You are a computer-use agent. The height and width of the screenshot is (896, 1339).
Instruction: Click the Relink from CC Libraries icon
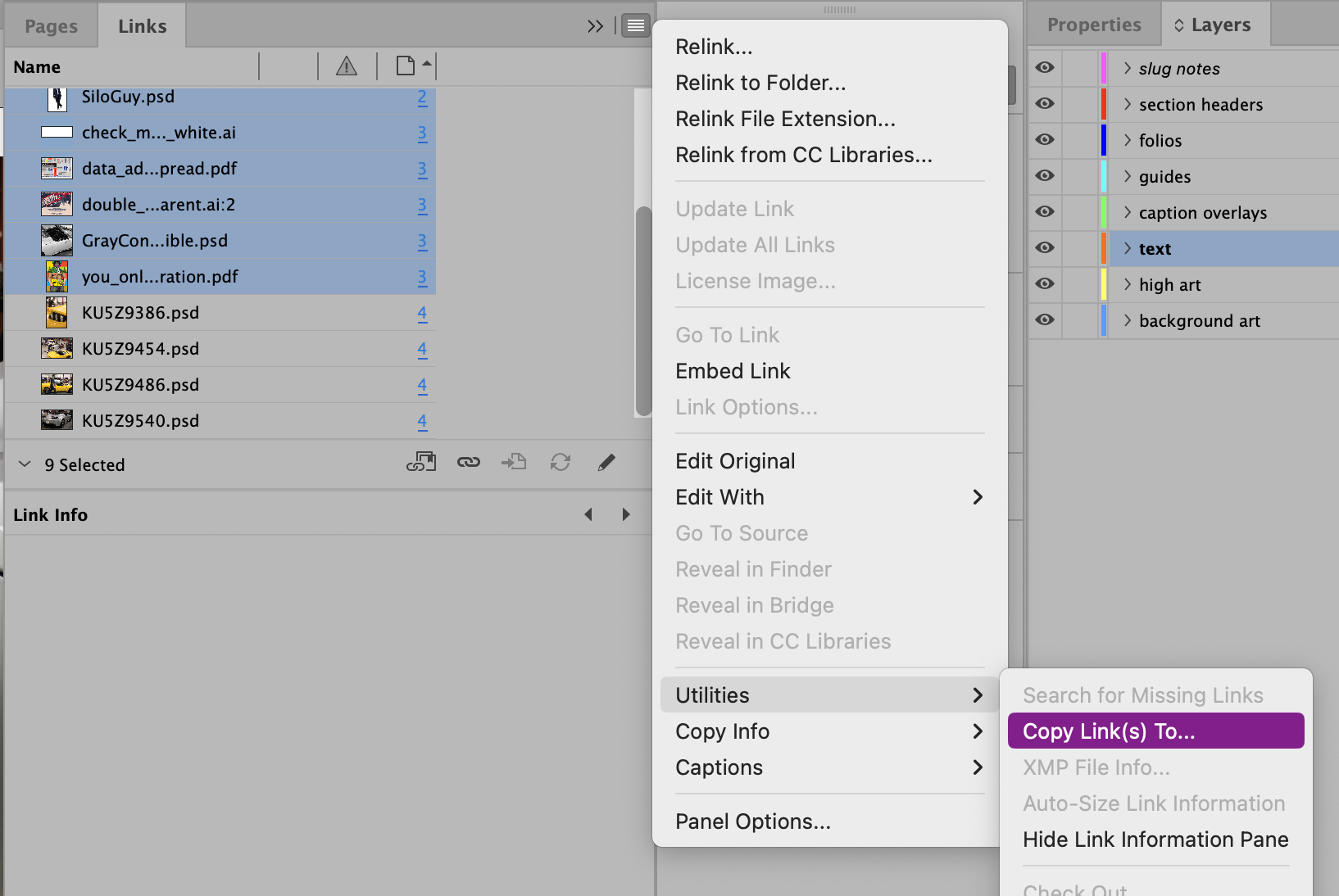pyautogui.click(x=421, y=463)
